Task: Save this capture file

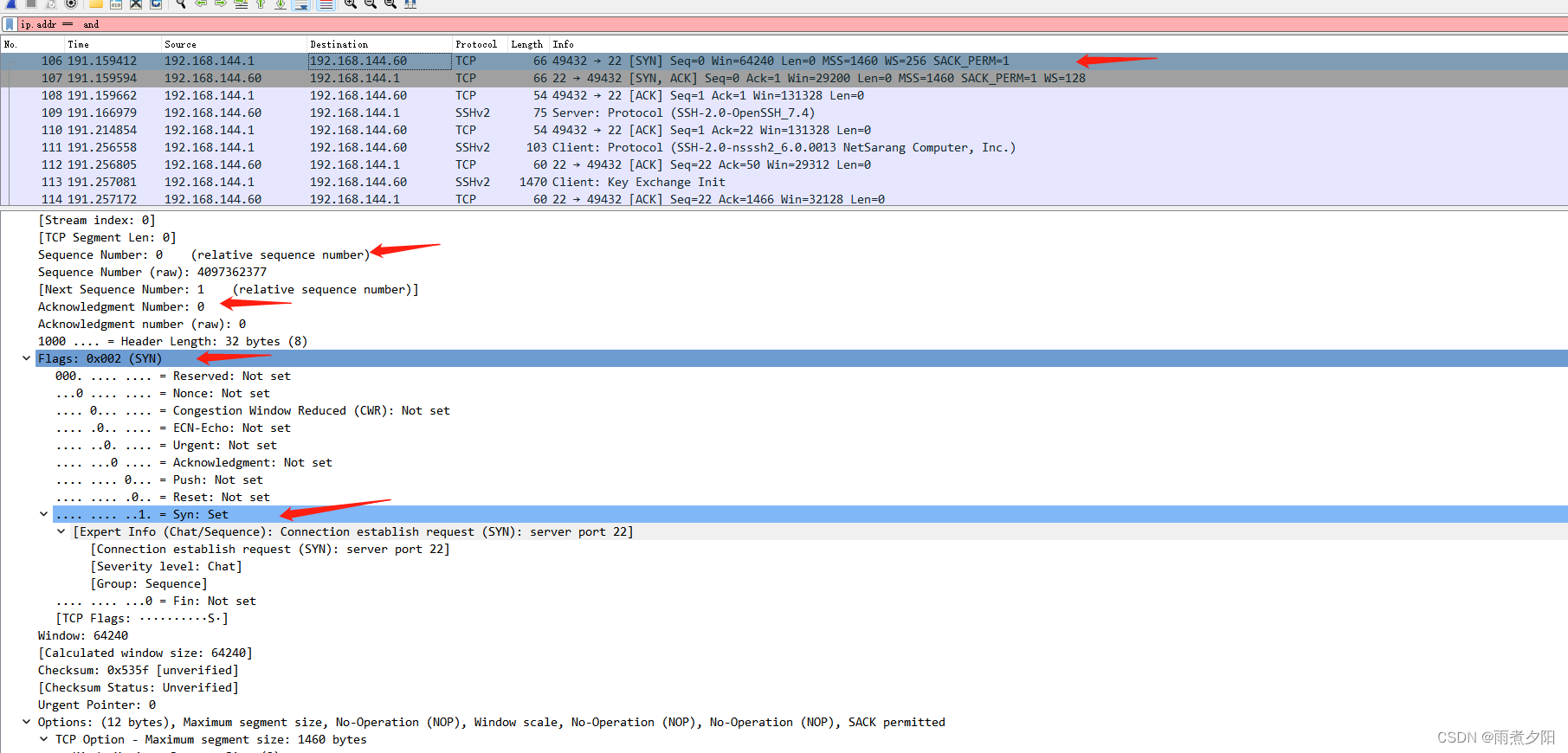Action: click(x=116, y=3)
